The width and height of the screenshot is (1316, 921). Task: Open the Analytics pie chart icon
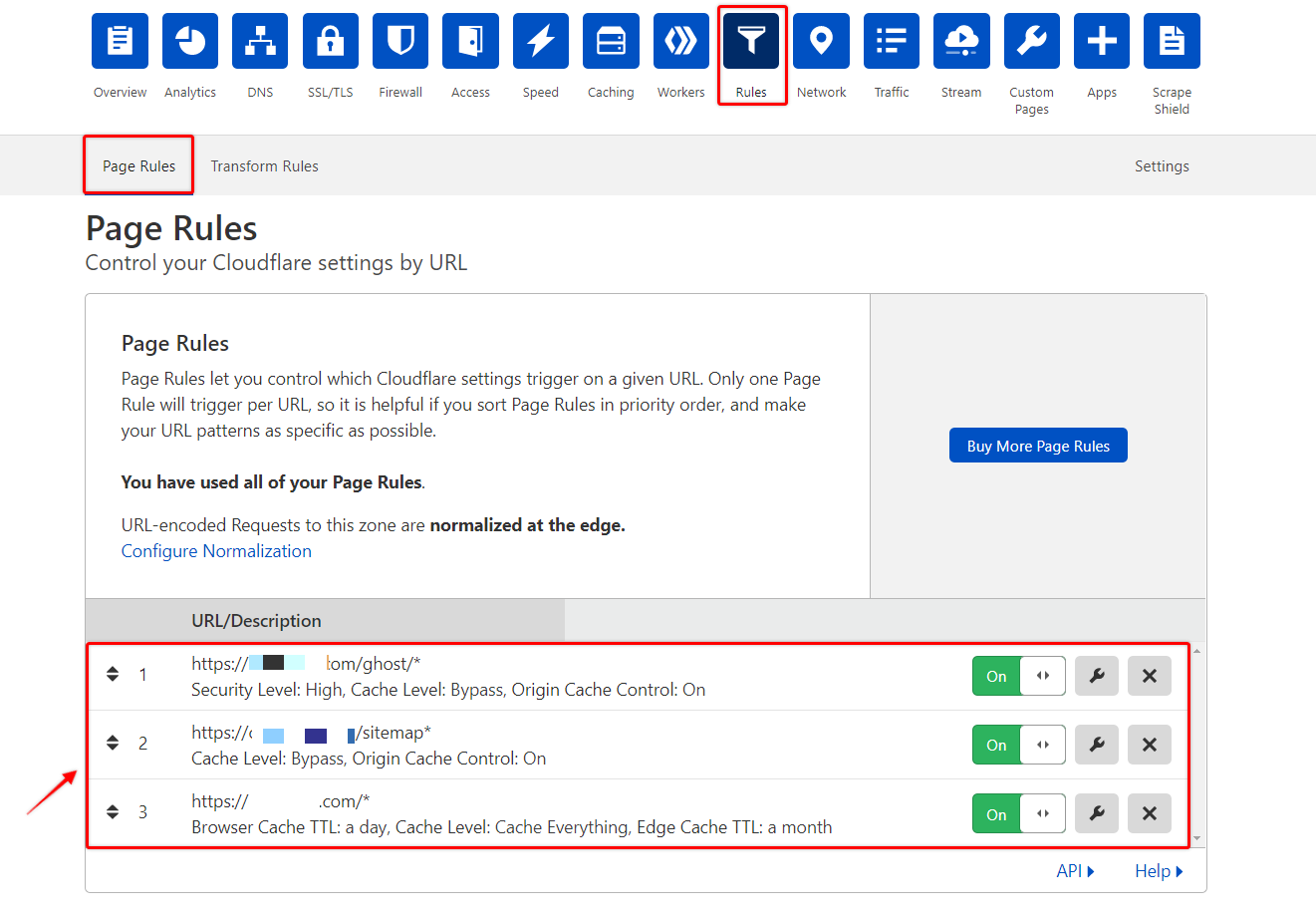coord(190,41)
